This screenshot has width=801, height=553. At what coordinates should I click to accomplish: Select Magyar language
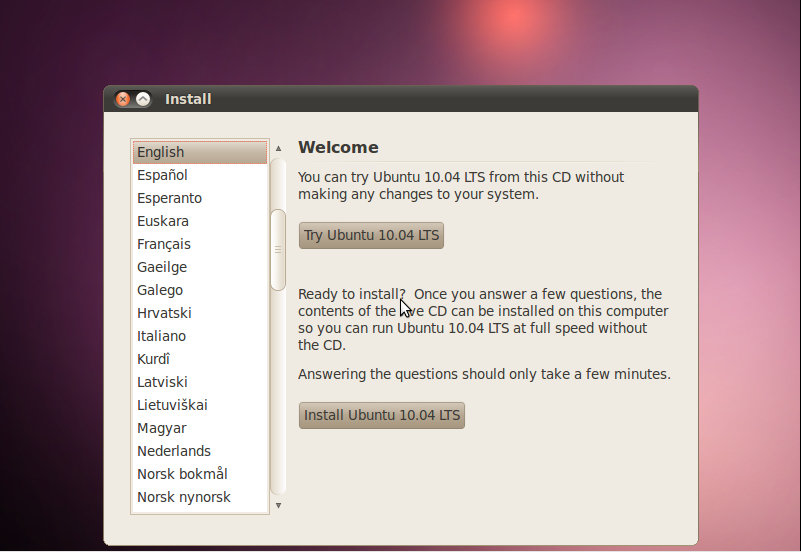coord(200,428)
